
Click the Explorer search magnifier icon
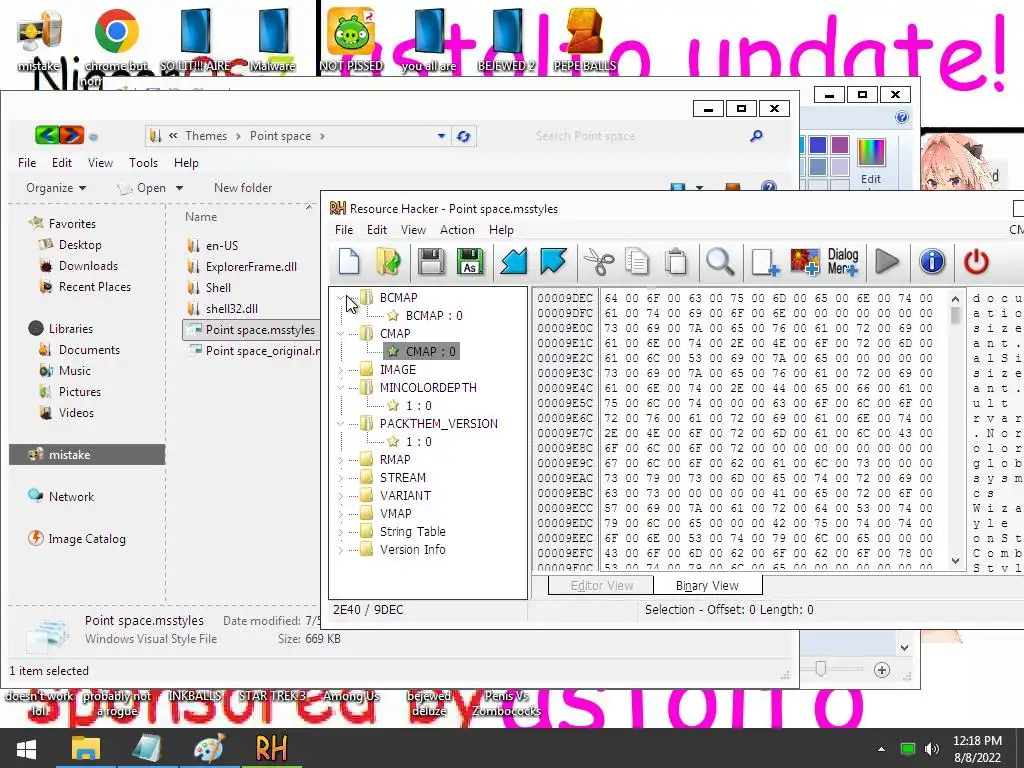point(756,136)
